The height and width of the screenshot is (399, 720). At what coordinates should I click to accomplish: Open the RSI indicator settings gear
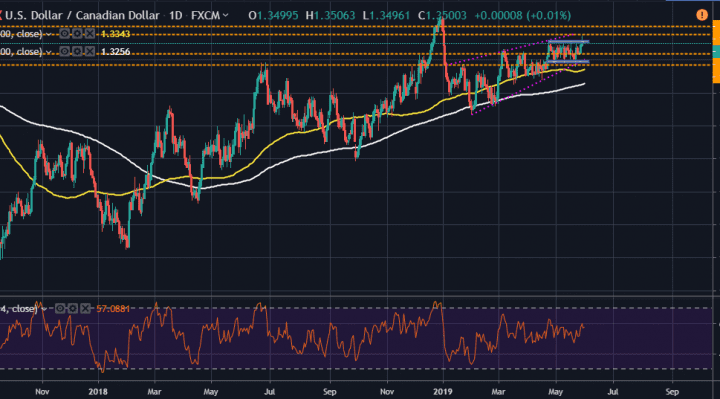(73, 309)
